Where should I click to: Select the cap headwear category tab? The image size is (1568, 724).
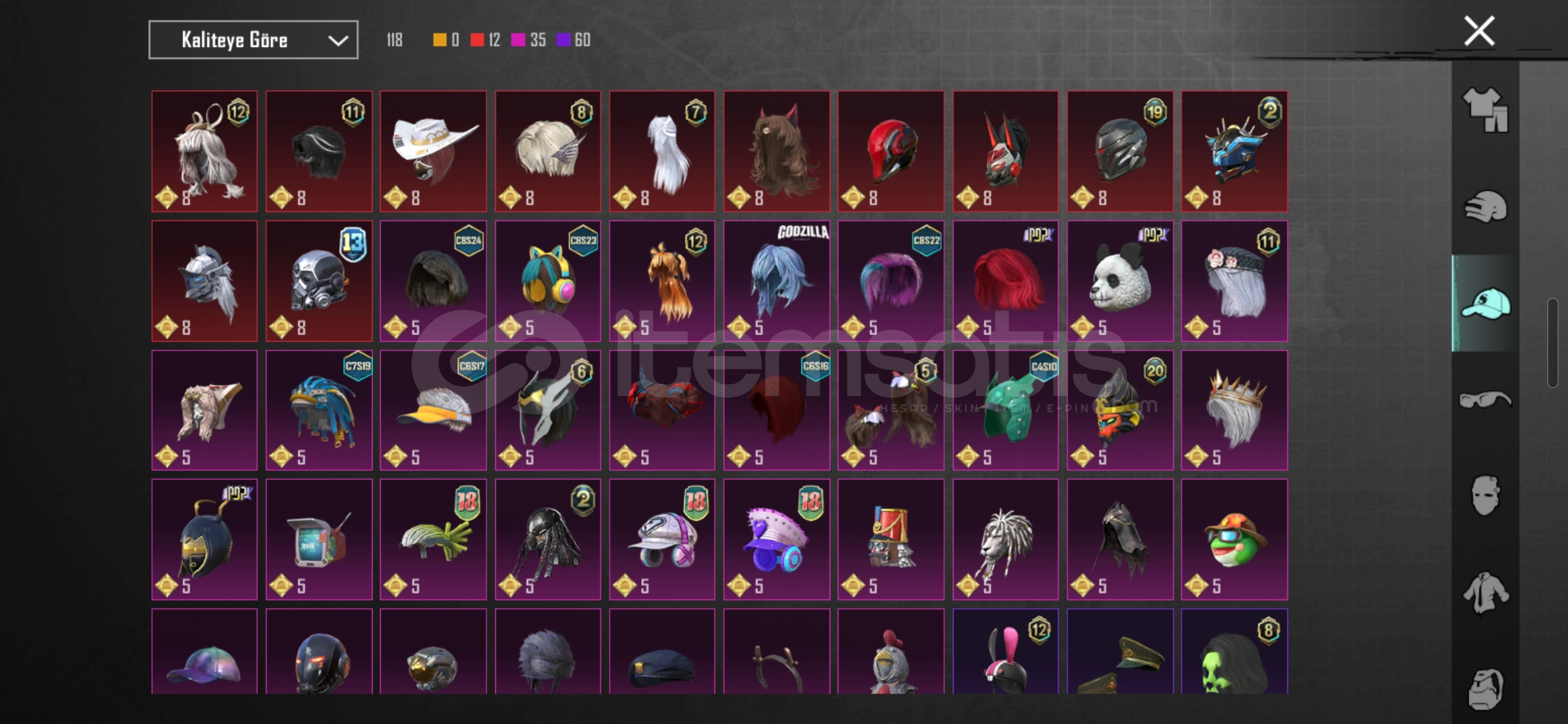point(1485,303)
